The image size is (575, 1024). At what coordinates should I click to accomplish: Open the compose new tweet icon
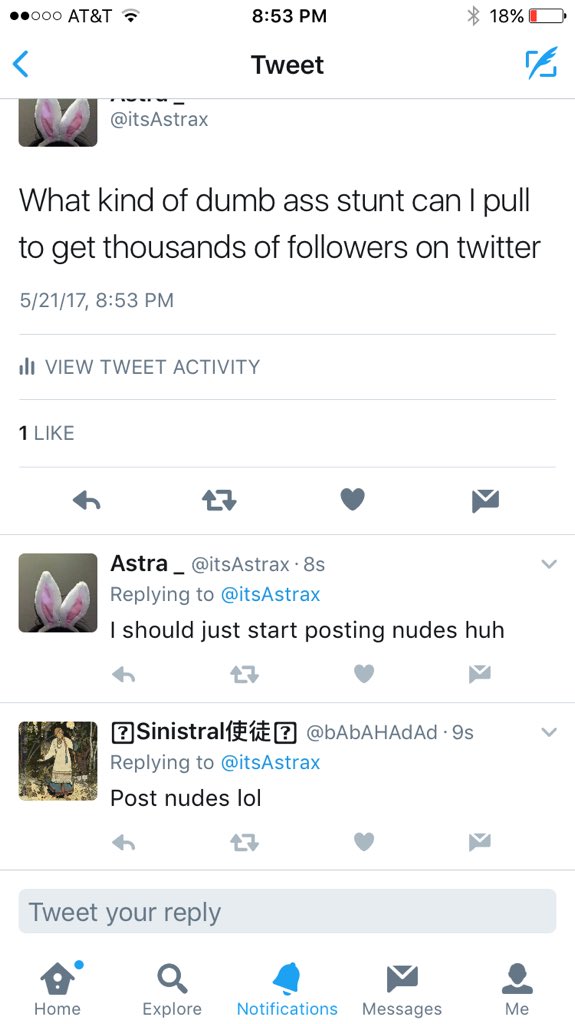point(542,63)
